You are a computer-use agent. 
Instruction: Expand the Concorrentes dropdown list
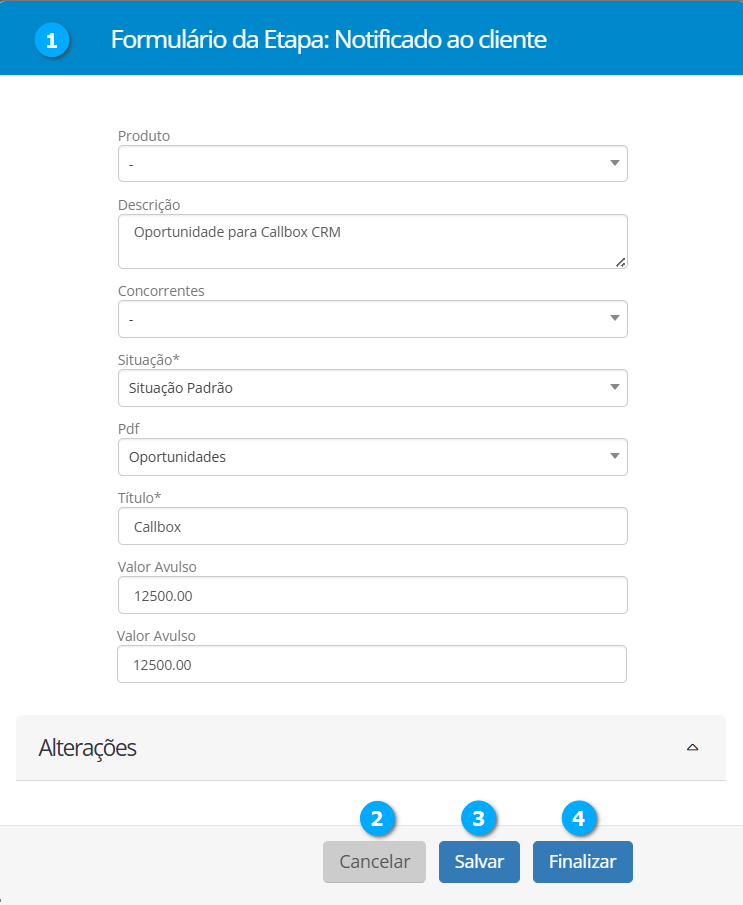(372, 319)
